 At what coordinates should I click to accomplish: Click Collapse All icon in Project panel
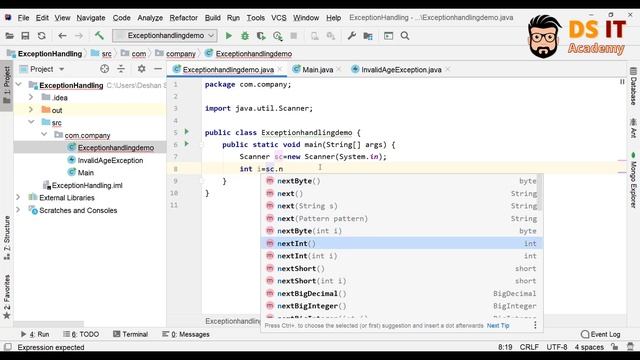point(121,69)
